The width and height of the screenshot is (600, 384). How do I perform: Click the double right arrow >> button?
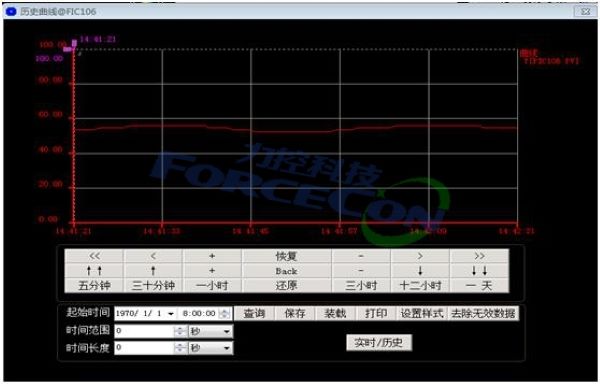coord(479,256)
